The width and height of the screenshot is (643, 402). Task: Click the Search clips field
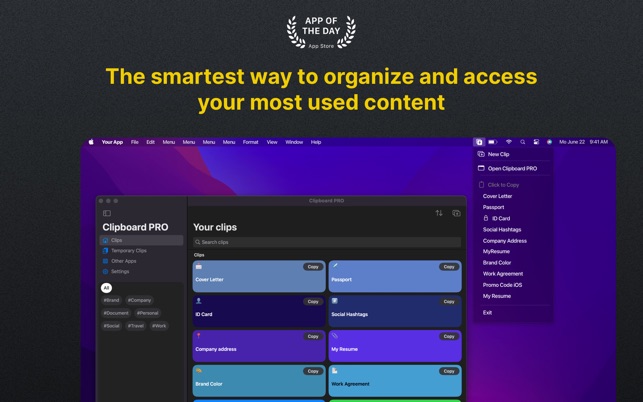(327, 242)
